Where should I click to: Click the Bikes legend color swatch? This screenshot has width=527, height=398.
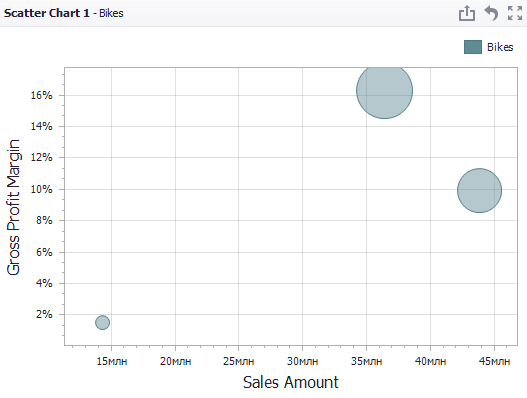pyautogui.click(x=473, y=47)
